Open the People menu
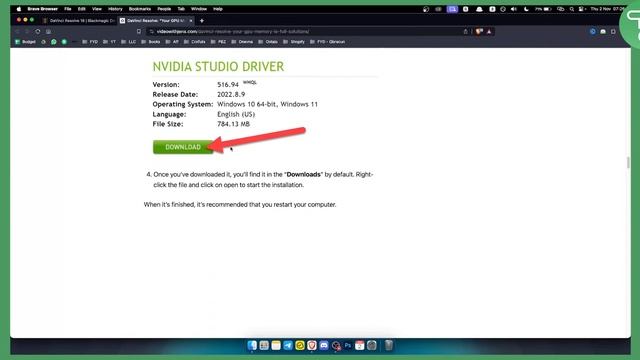The width and height of the screenshot is (640, 360). pyautogui.click(x=164, y=9)
